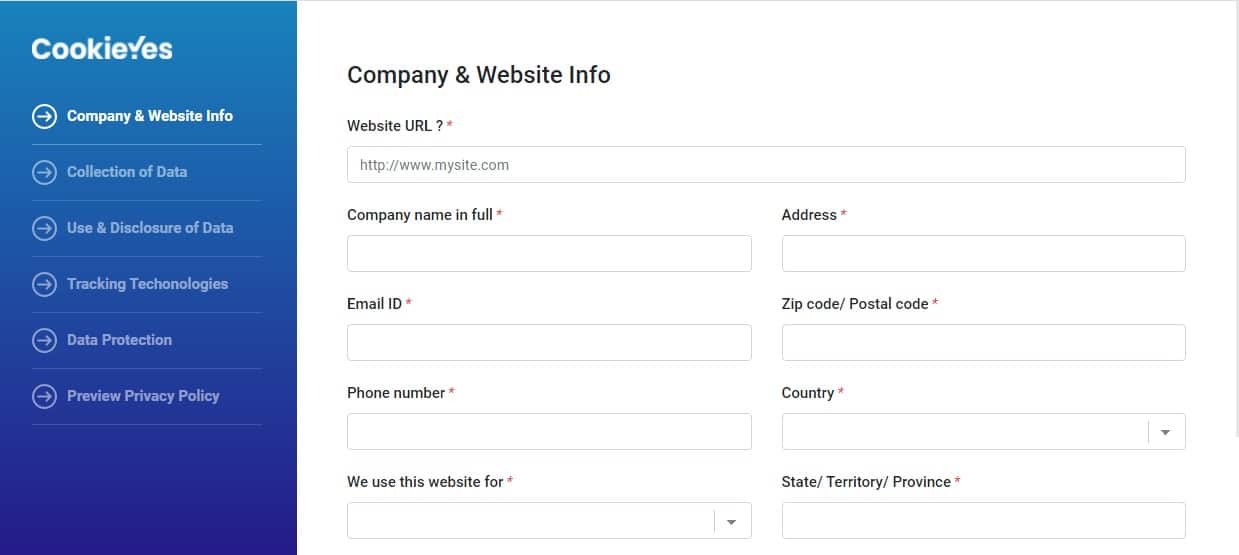Click arrow icon next to Use & Disclosure of Data
Screen dimensions: 1239x555
click(x=44, y=228)
